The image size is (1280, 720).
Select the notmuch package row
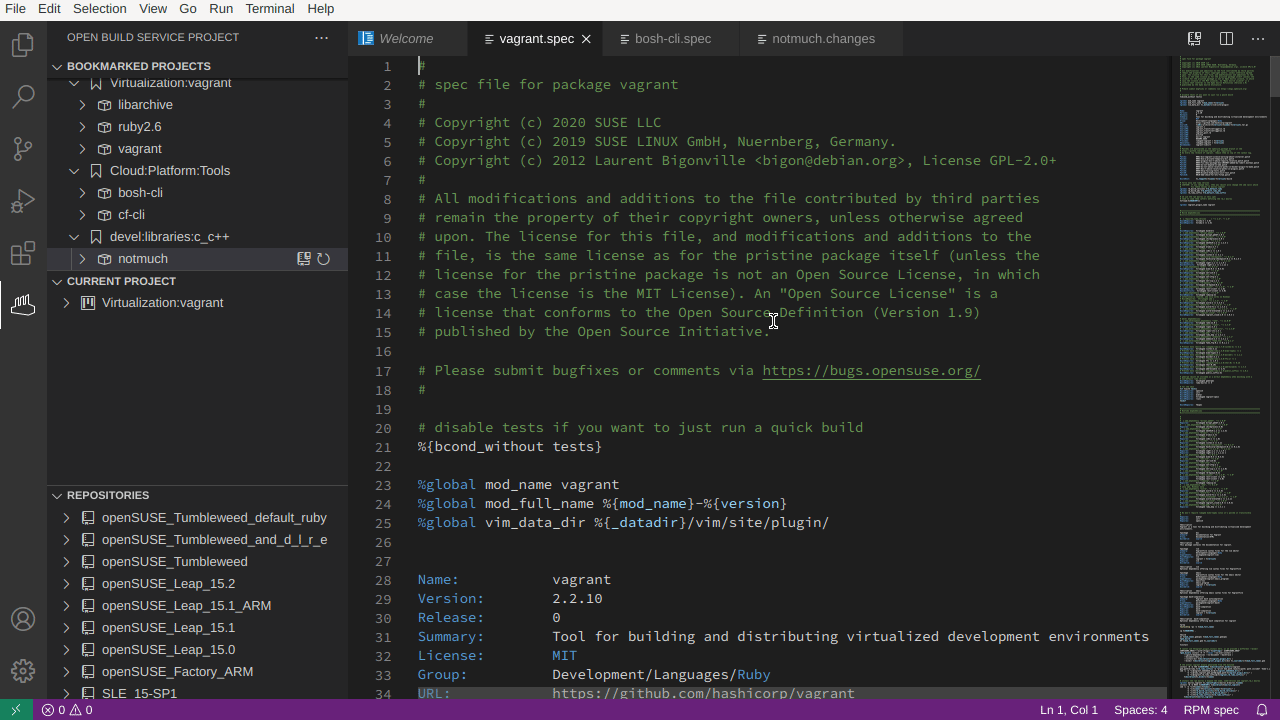click(x=198, y=259)
